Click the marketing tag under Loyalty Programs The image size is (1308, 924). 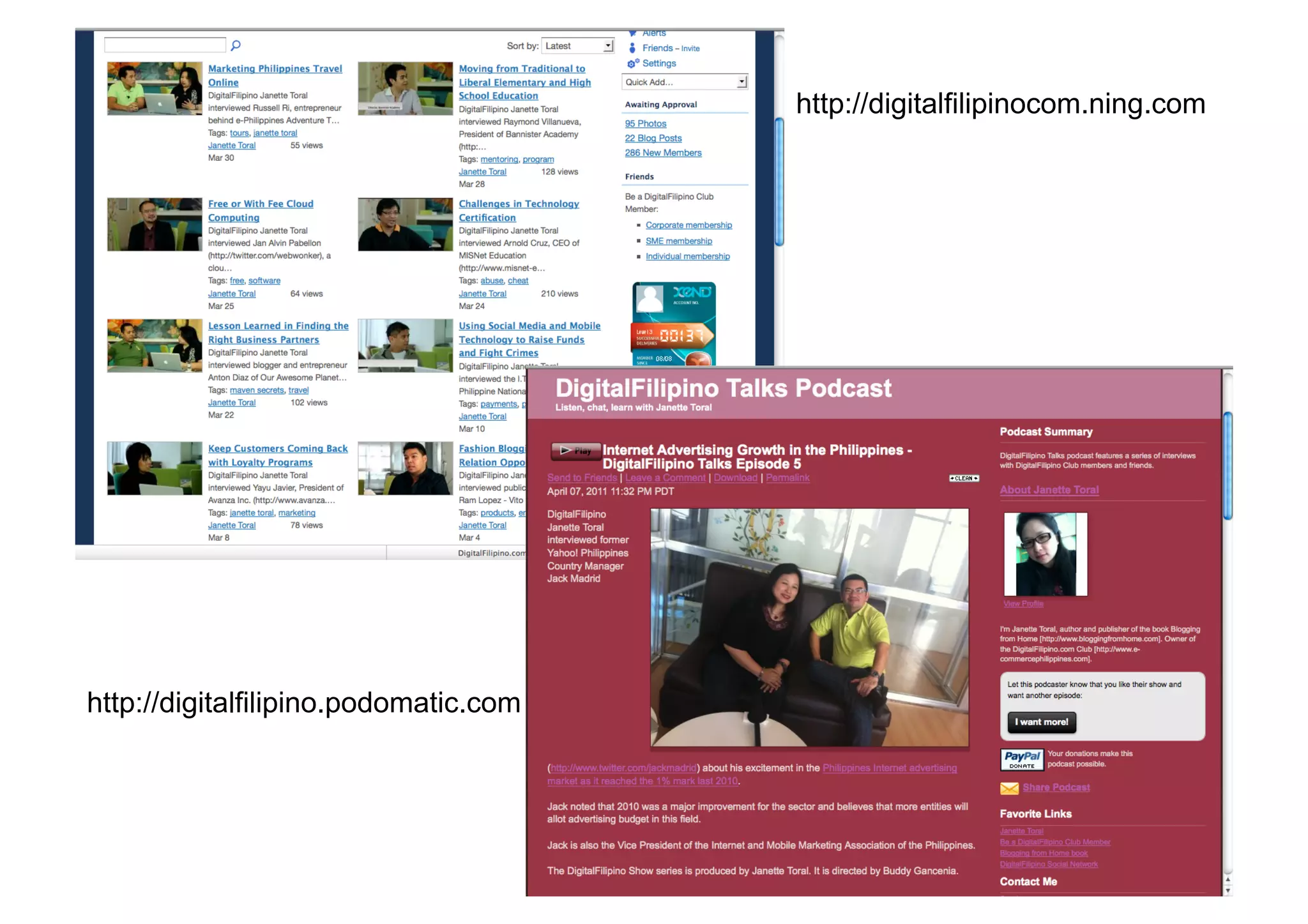coord(297,513)
